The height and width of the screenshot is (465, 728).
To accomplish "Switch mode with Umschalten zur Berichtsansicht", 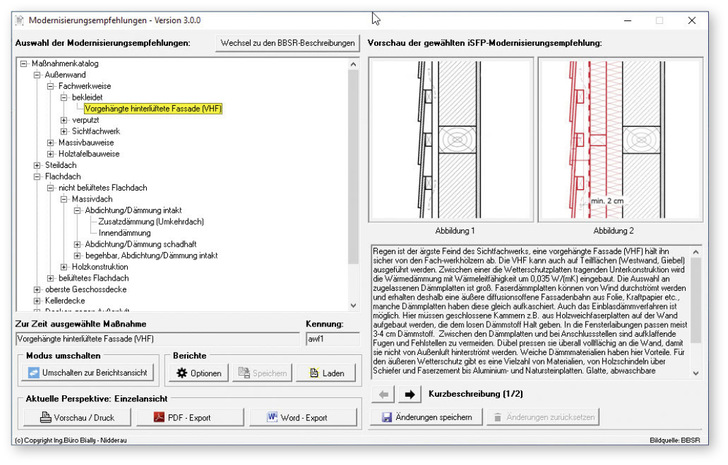I will [87, 373].
